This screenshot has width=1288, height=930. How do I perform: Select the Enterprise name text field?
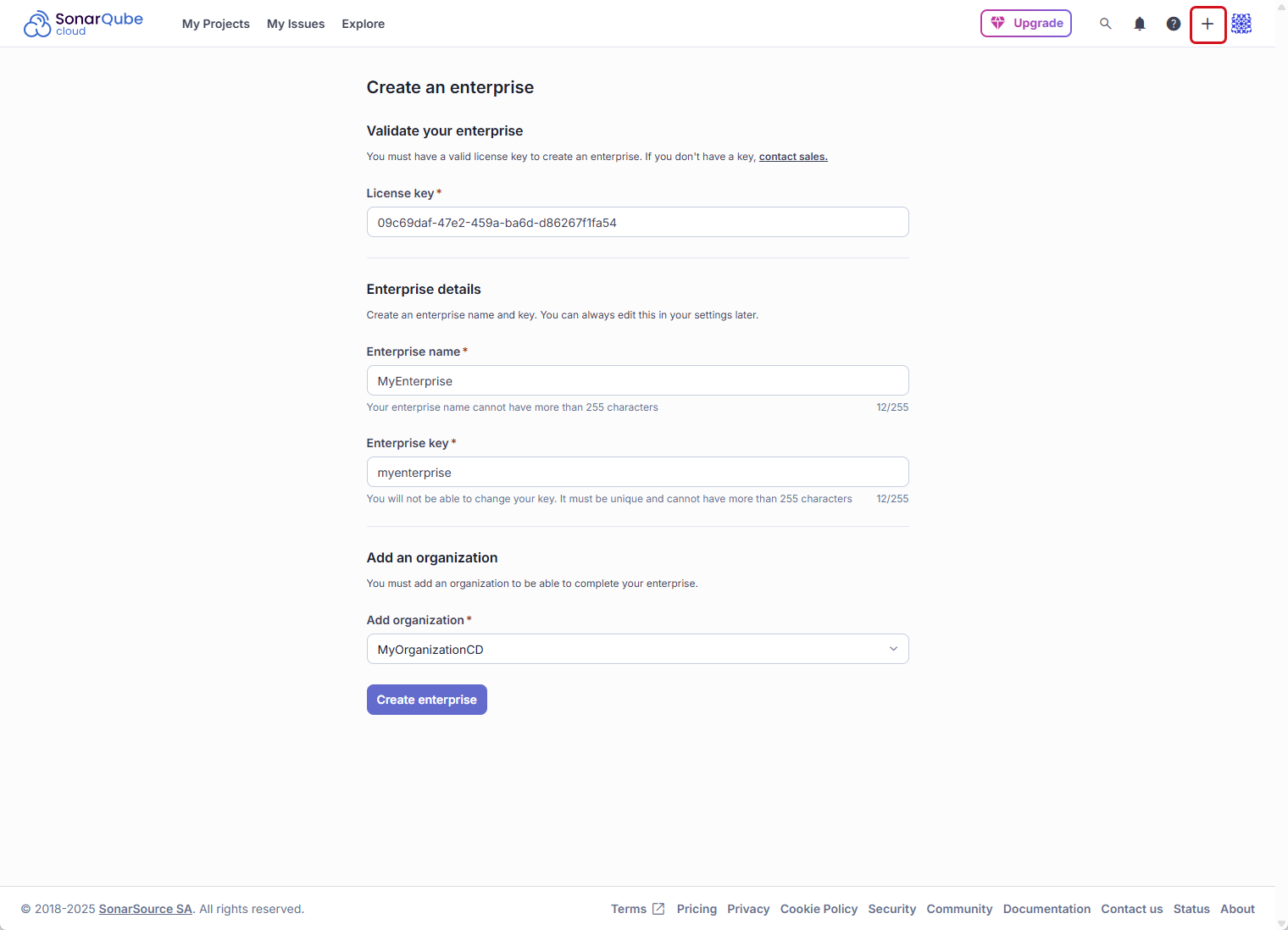637,380
